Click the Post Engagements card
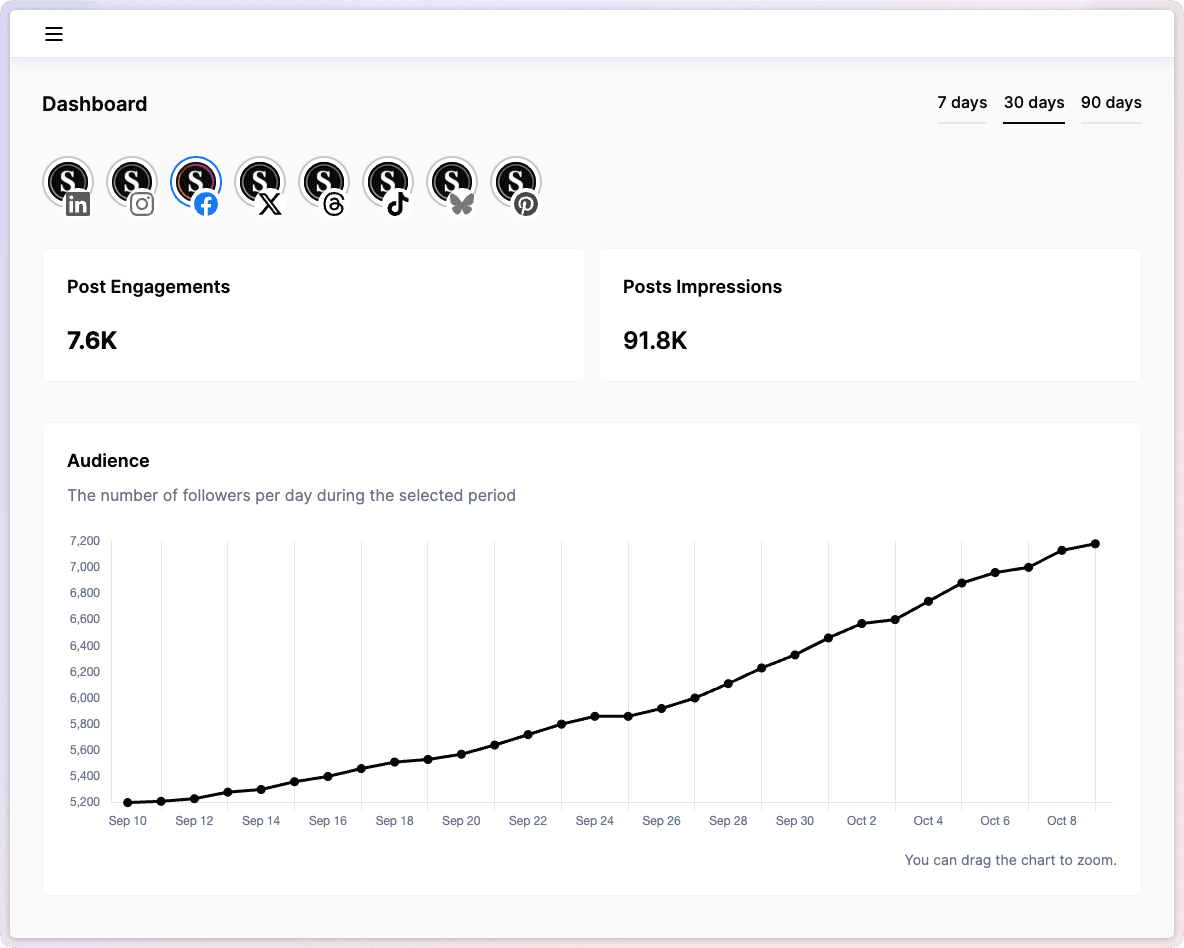Screen dimensions: 1184x948 coord(313,315)
